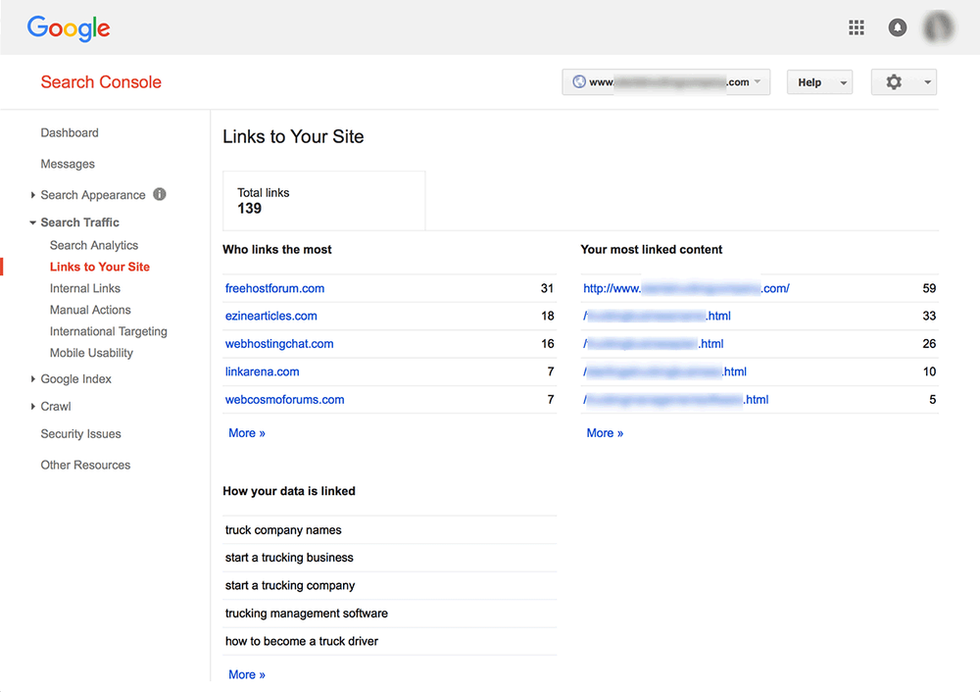Select 'how to become a truck driver' text
Viewport: 980px width, 692px height.
point(302,641)
